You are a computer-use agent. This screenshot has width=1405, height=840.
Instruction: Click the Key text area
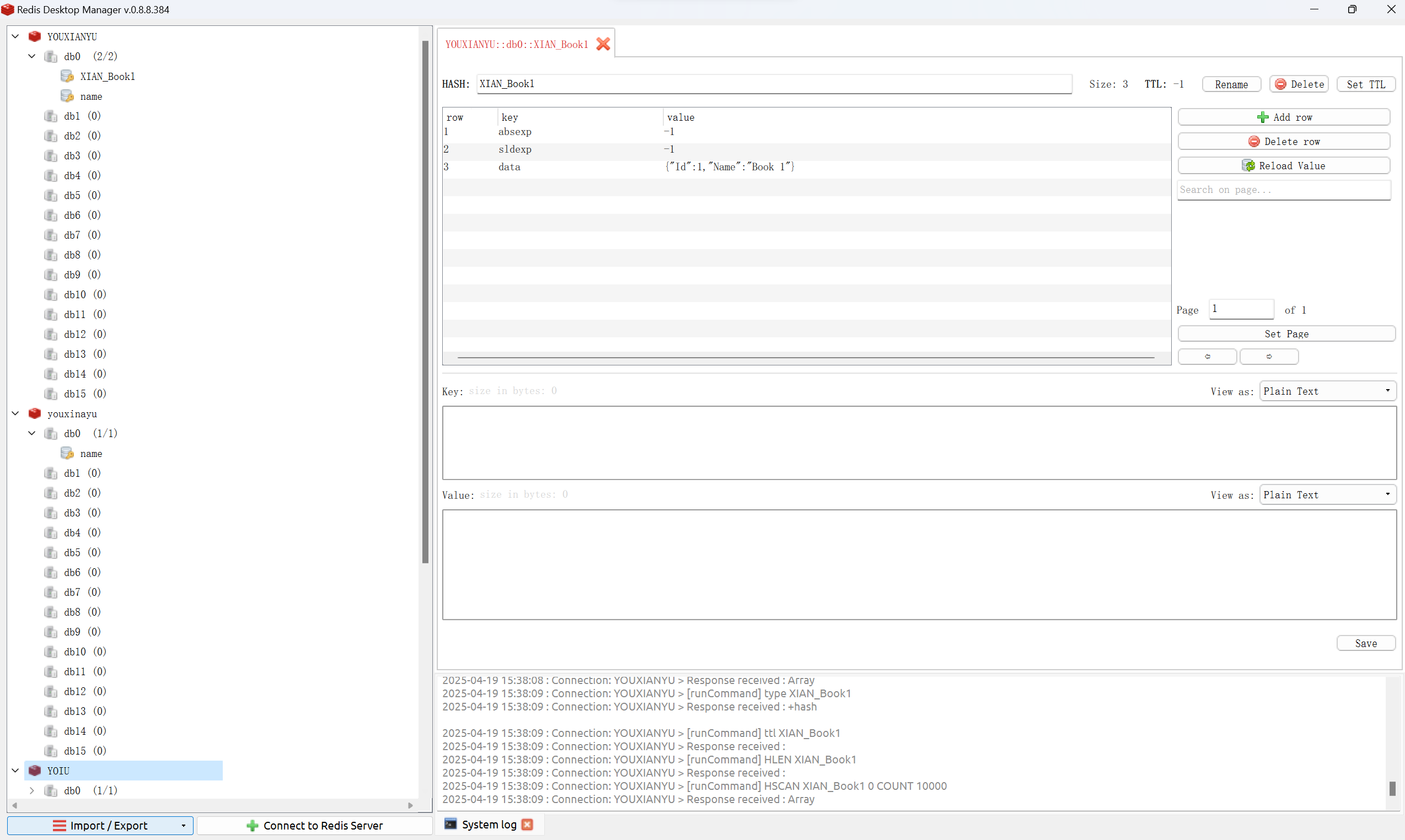(x=919, y=443)
